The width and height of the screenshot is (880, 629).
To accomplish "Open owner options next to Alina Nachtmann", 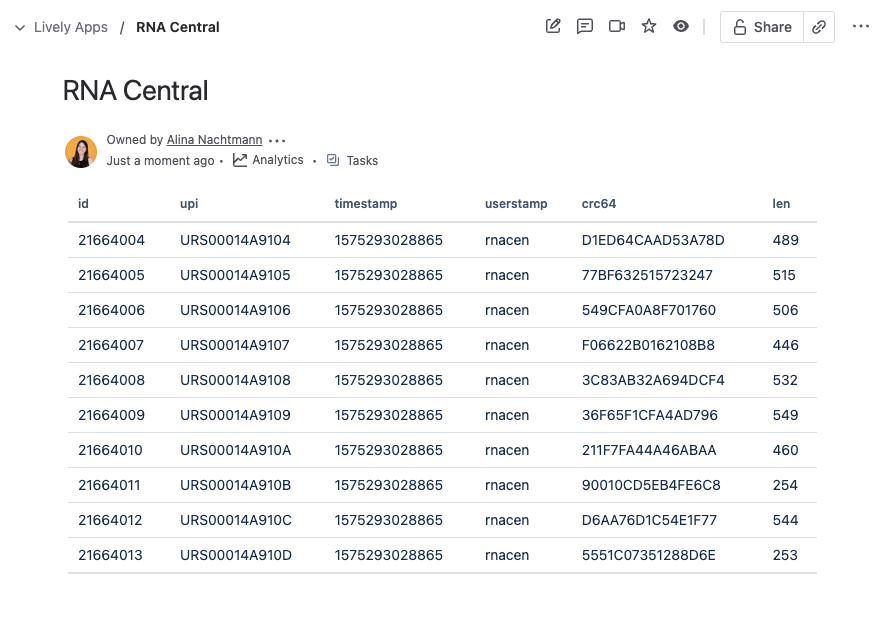I will pyautogui.click(x=277, y=140).
